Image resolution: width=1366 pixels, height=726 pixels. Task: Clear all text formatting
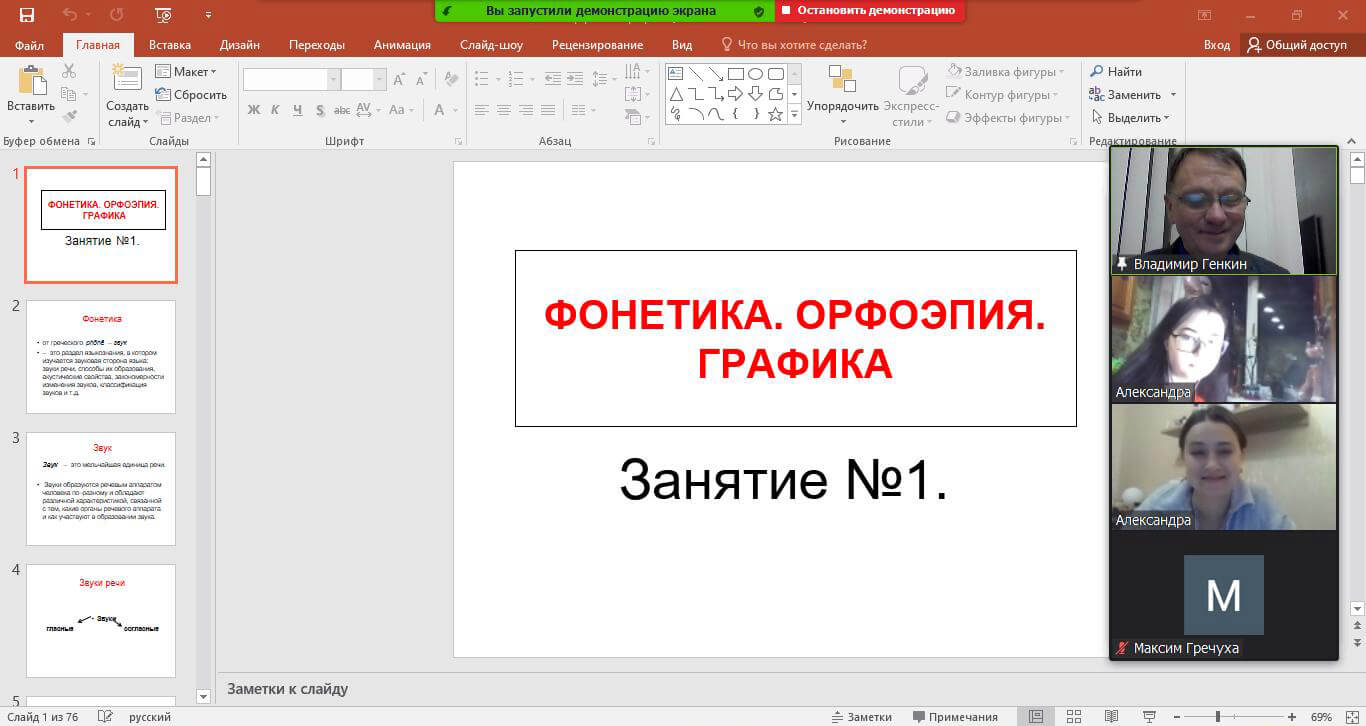coord(451,79)
